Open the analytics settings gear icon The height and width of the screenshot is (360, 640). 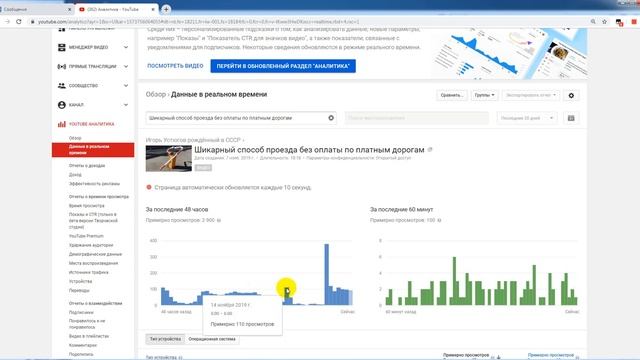point(571,96)
